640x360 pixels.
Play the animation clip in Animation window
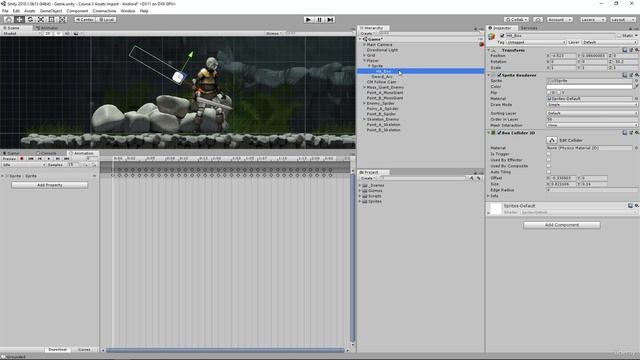tap(49, 158)
